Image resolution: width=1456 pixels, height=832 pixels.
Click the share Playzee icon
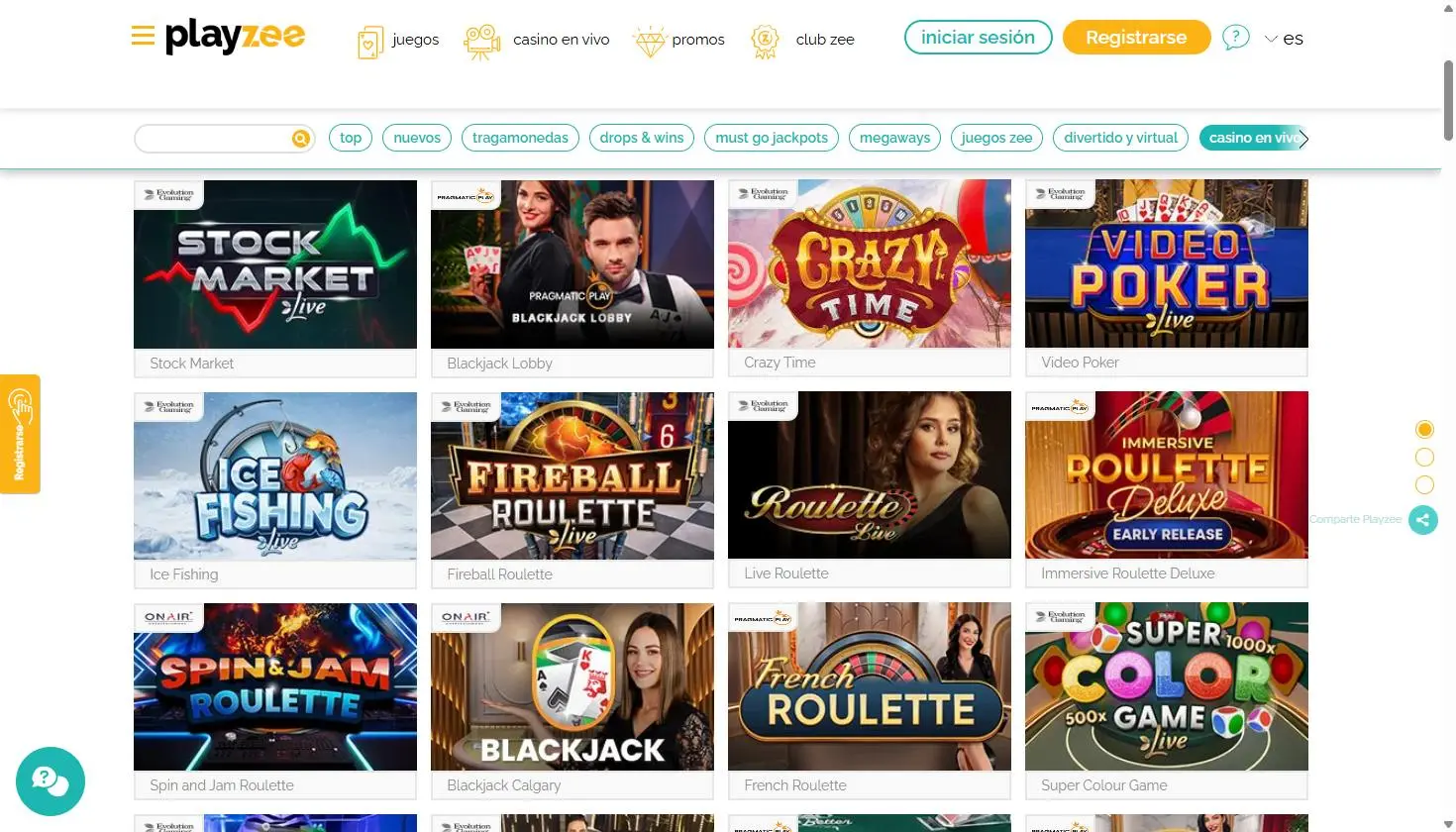(1423, 519)
